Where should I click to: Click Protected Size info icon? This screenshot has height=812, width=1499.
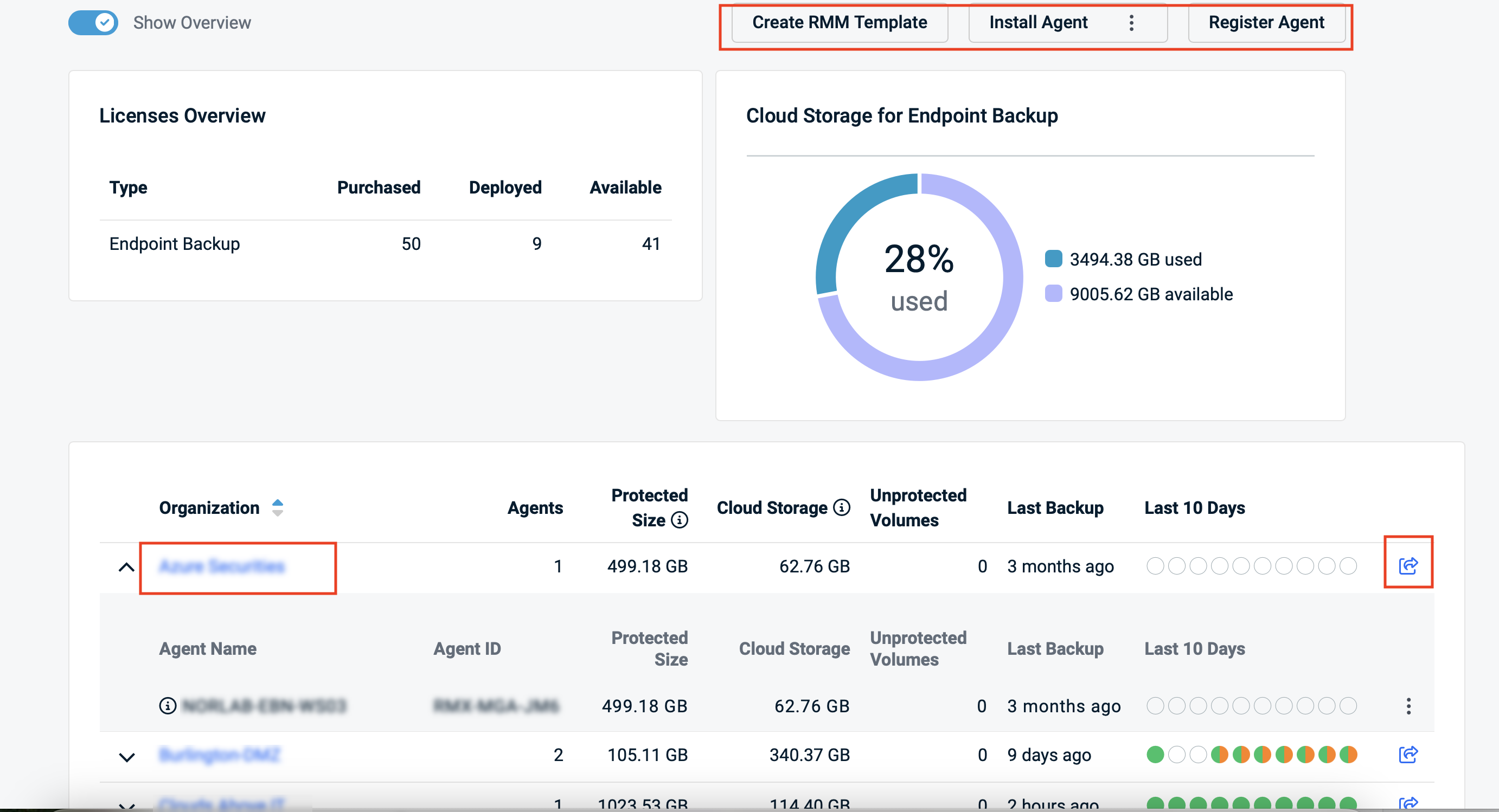pos(679,519)
